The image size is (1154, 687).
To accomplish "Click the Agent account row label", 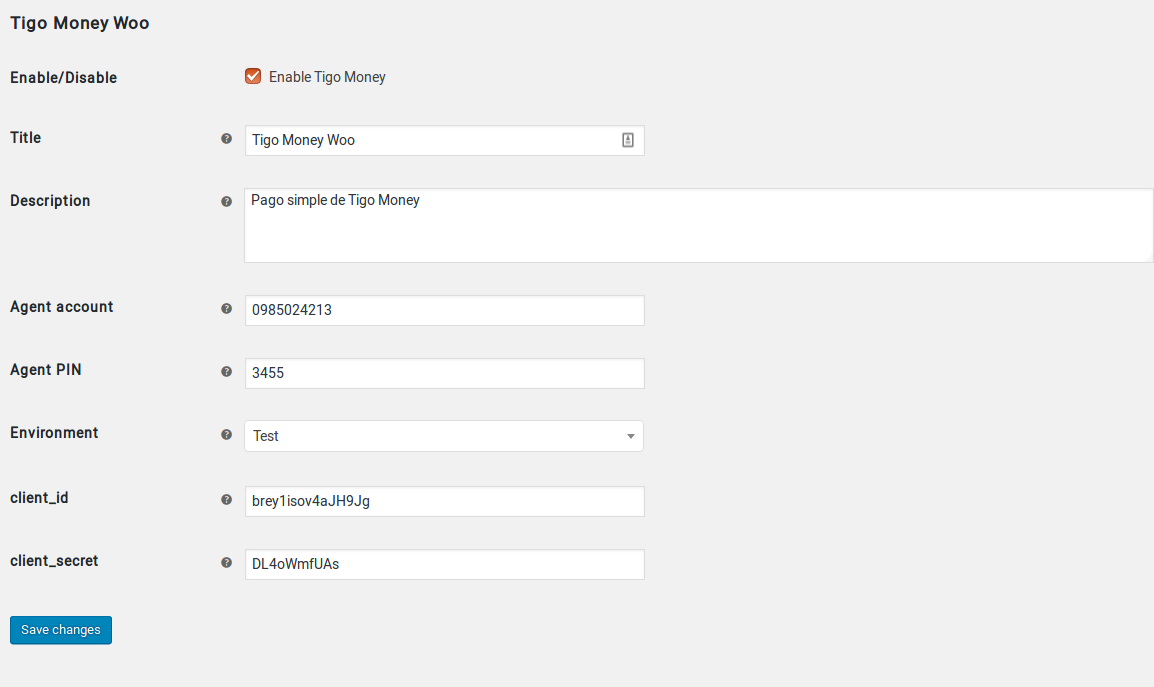I will [x=62, y=307].
